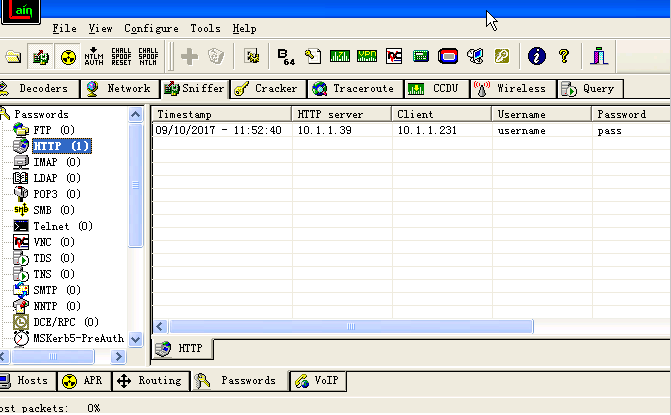Viewport: 671px width, 415px height.
Task: Open the Base64 decoder B64 icon
Action: (x=286, y=56)
